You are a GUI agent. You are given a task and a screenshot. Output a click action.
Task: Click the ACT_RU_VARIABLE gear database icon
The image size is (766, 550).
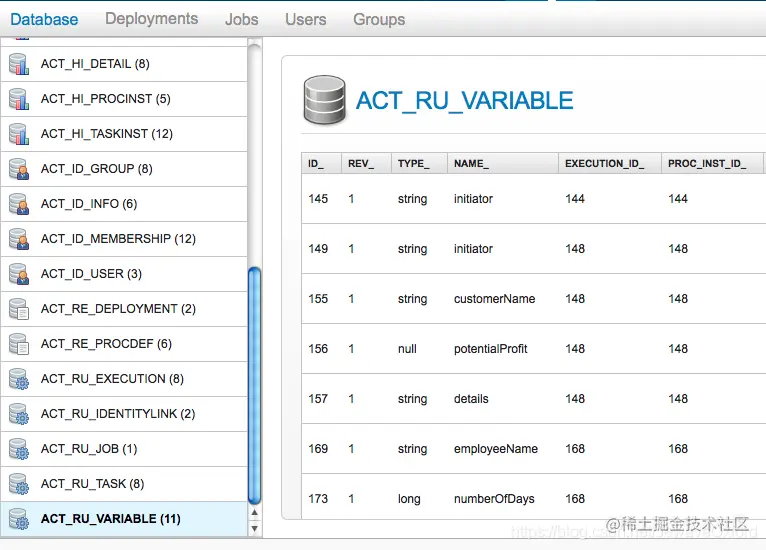coord(19,519)
